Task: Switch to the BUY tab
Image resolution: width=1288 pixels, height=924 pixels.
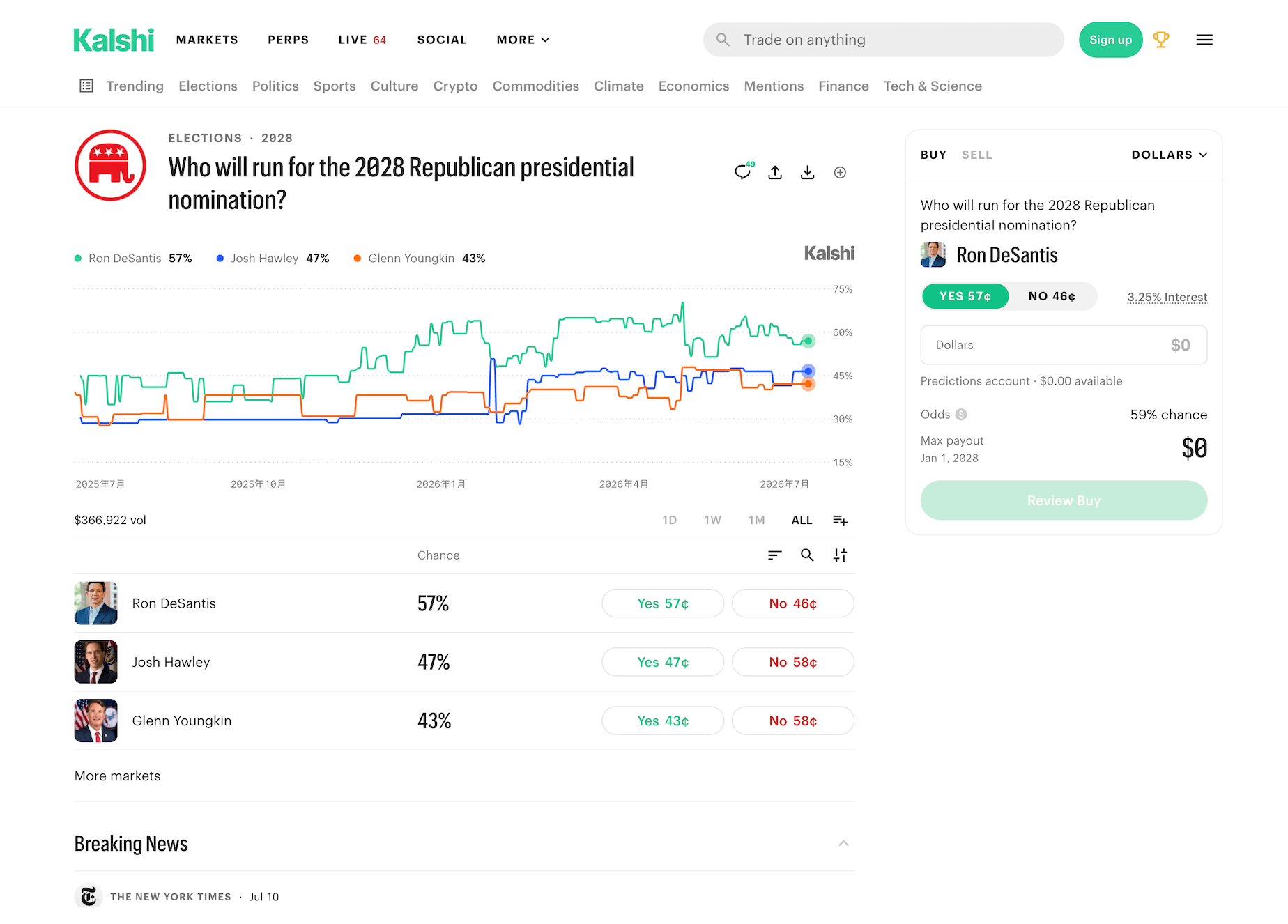Action: 934,155
